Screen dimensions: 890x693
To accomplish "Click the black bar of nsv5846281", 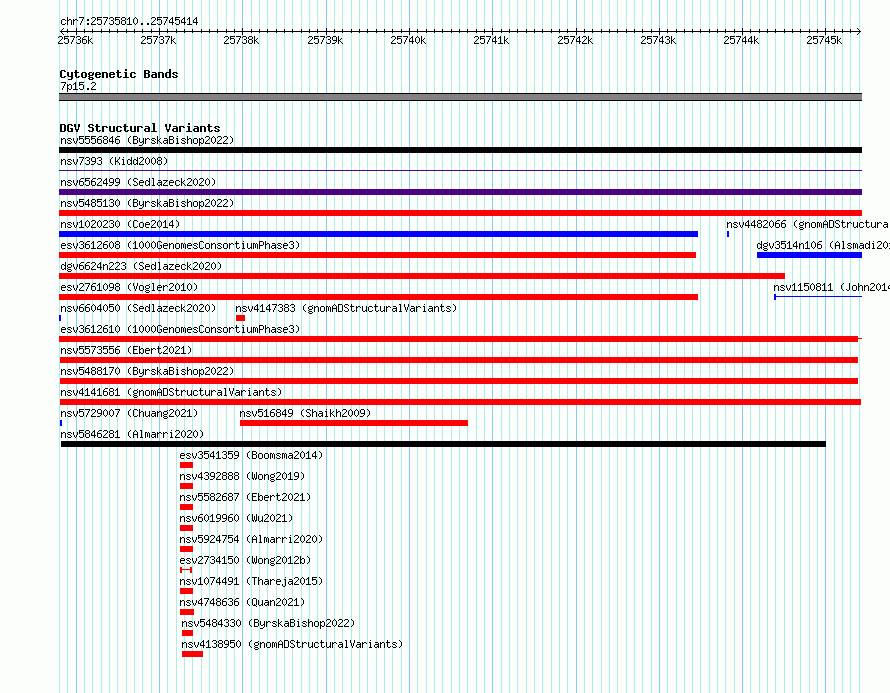I will [x=443, y=444].
